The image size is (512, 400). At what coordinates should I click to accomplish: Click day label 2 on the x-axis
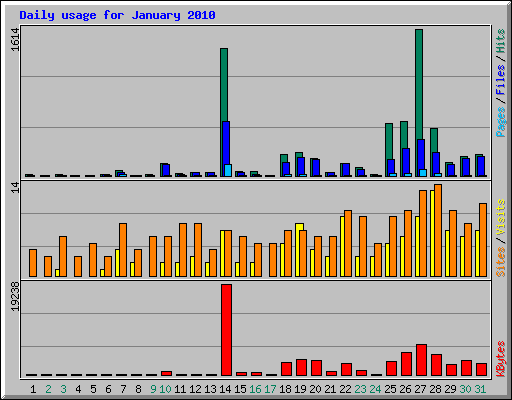[x=48, y=389]
